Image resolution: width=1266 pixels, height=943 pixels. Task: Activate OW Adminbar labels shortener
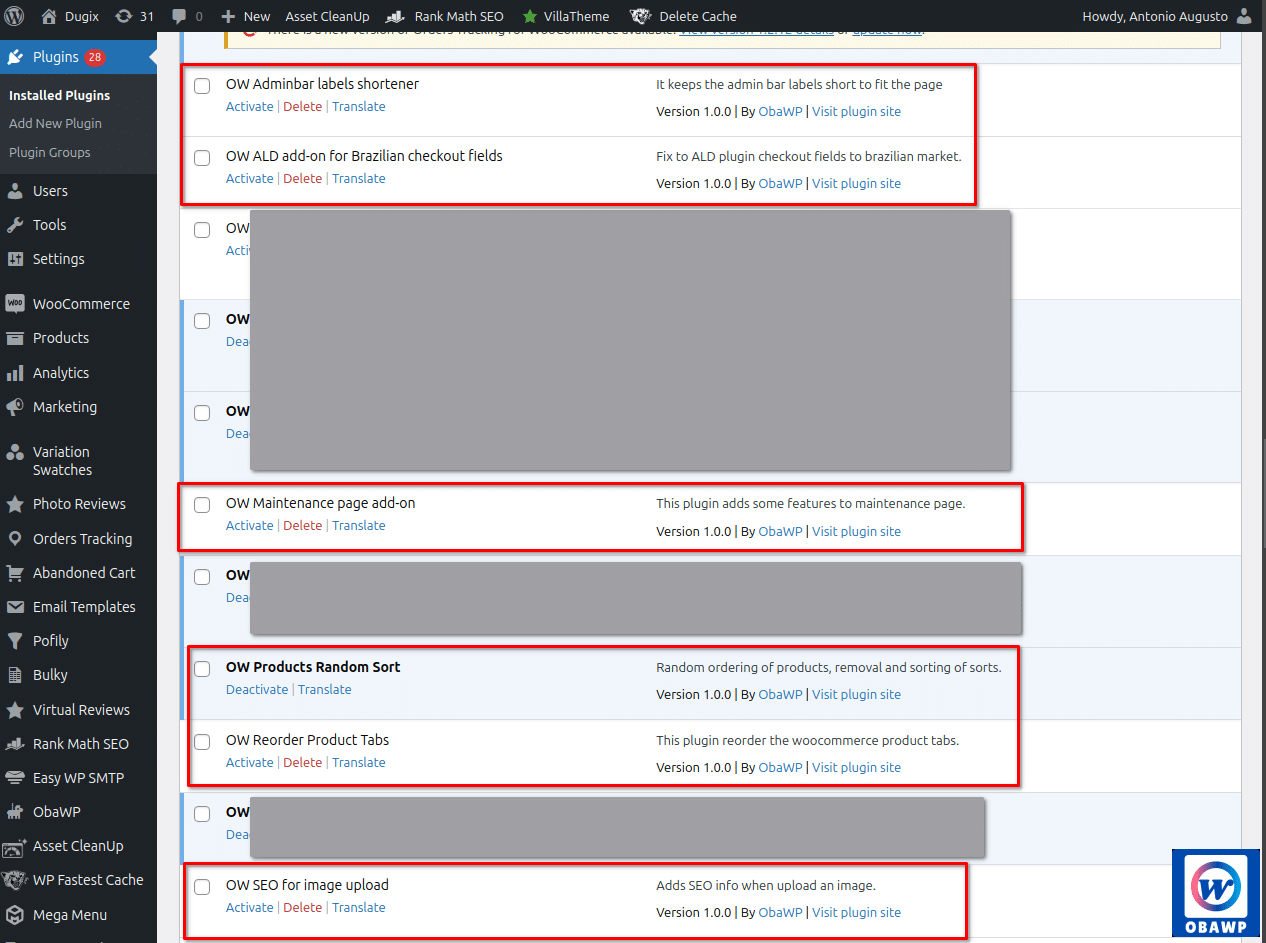click(x=249, y=107)
